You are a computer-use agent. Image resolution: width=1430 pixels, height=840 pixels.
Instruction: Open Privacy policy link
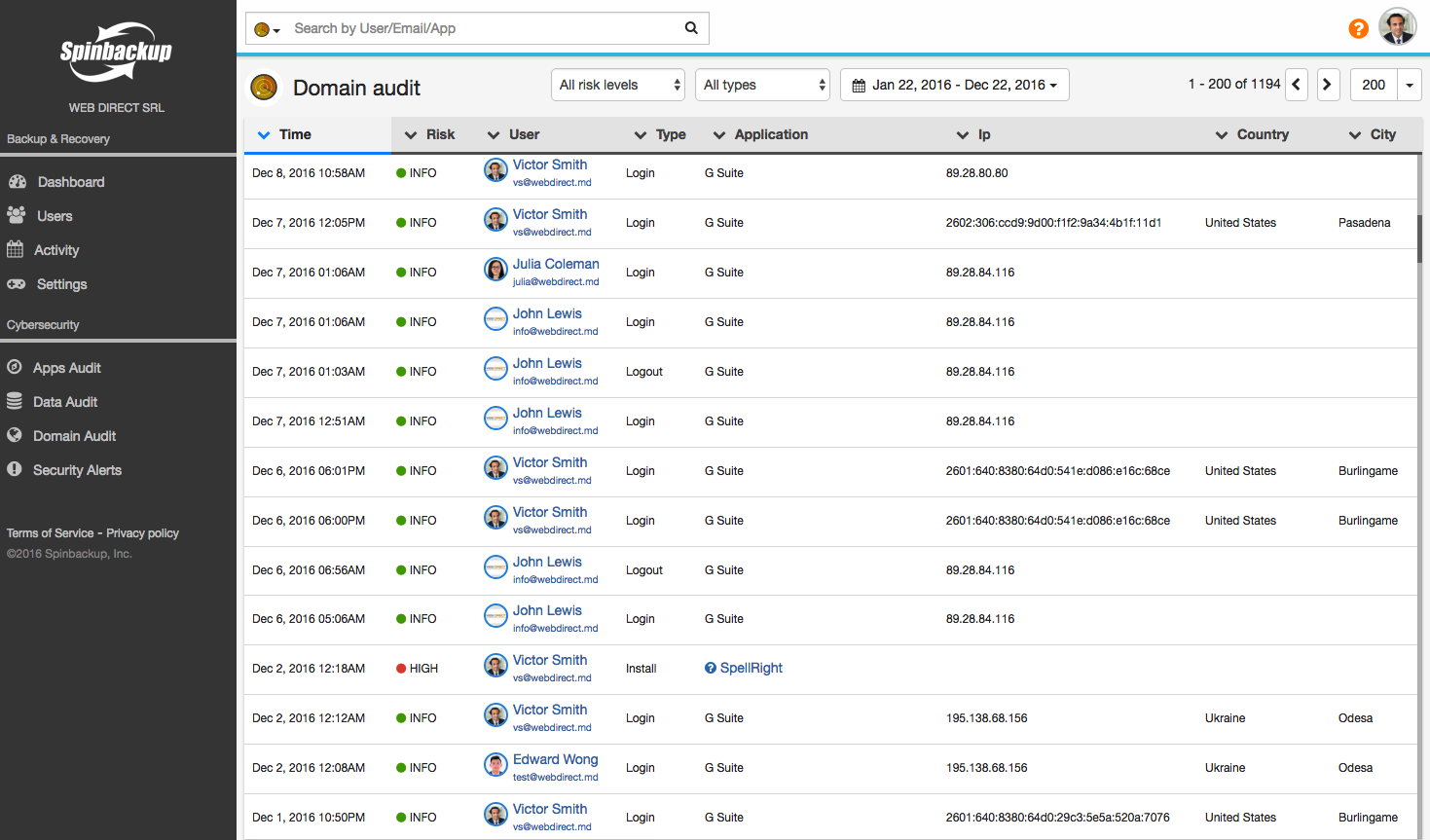142,533
